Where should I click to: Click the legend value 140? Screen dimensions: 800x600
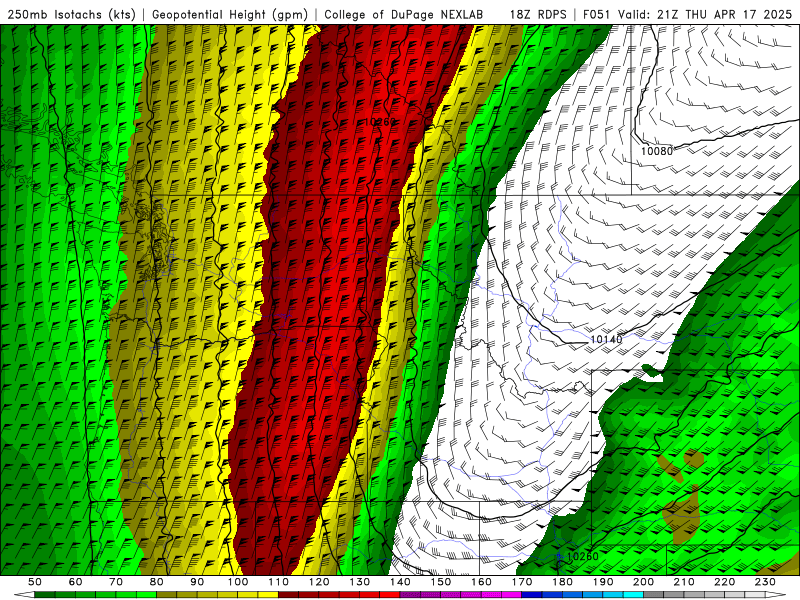(x=400, y=582)
